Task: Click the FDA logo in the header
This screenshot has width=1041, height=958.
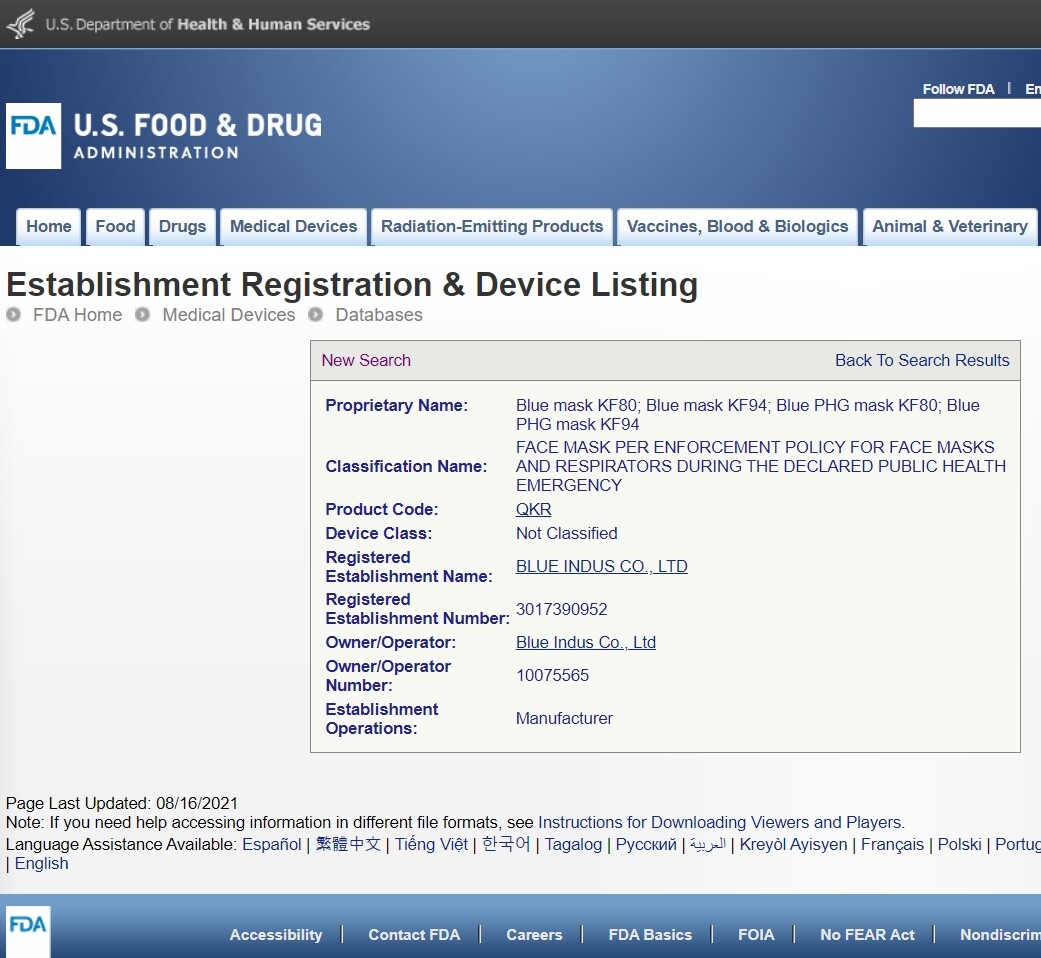Action: (x=33, y=135)
